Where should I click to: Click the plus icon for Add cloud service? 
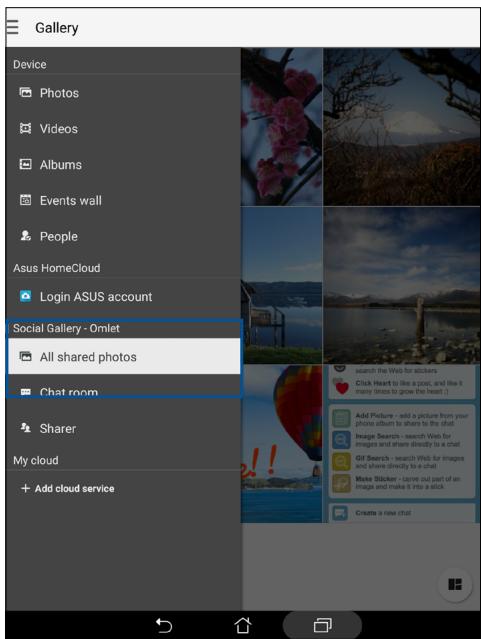click(x=25, y=488)
